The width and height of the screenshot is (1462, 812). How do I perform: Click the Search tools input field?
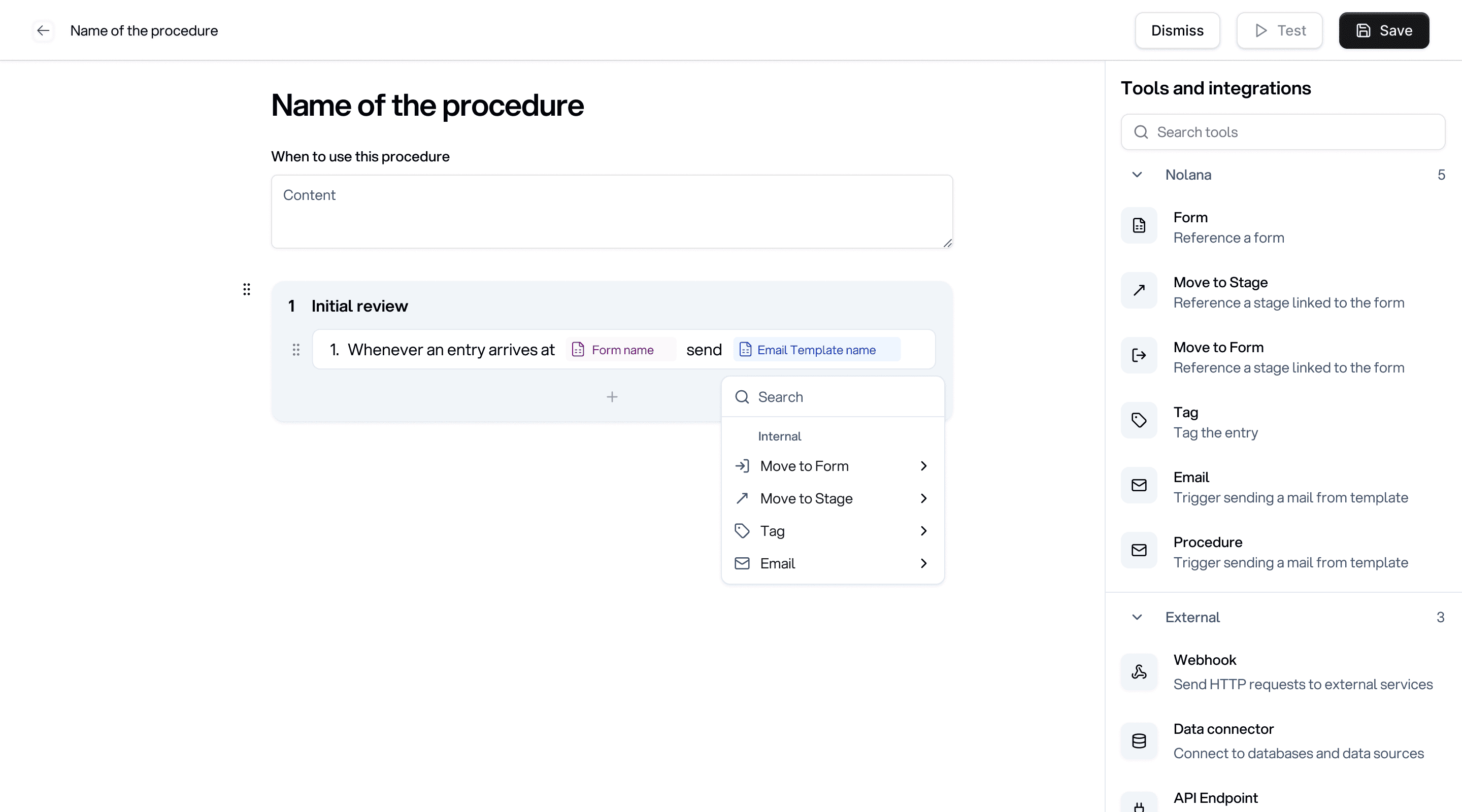(1283, 132)
